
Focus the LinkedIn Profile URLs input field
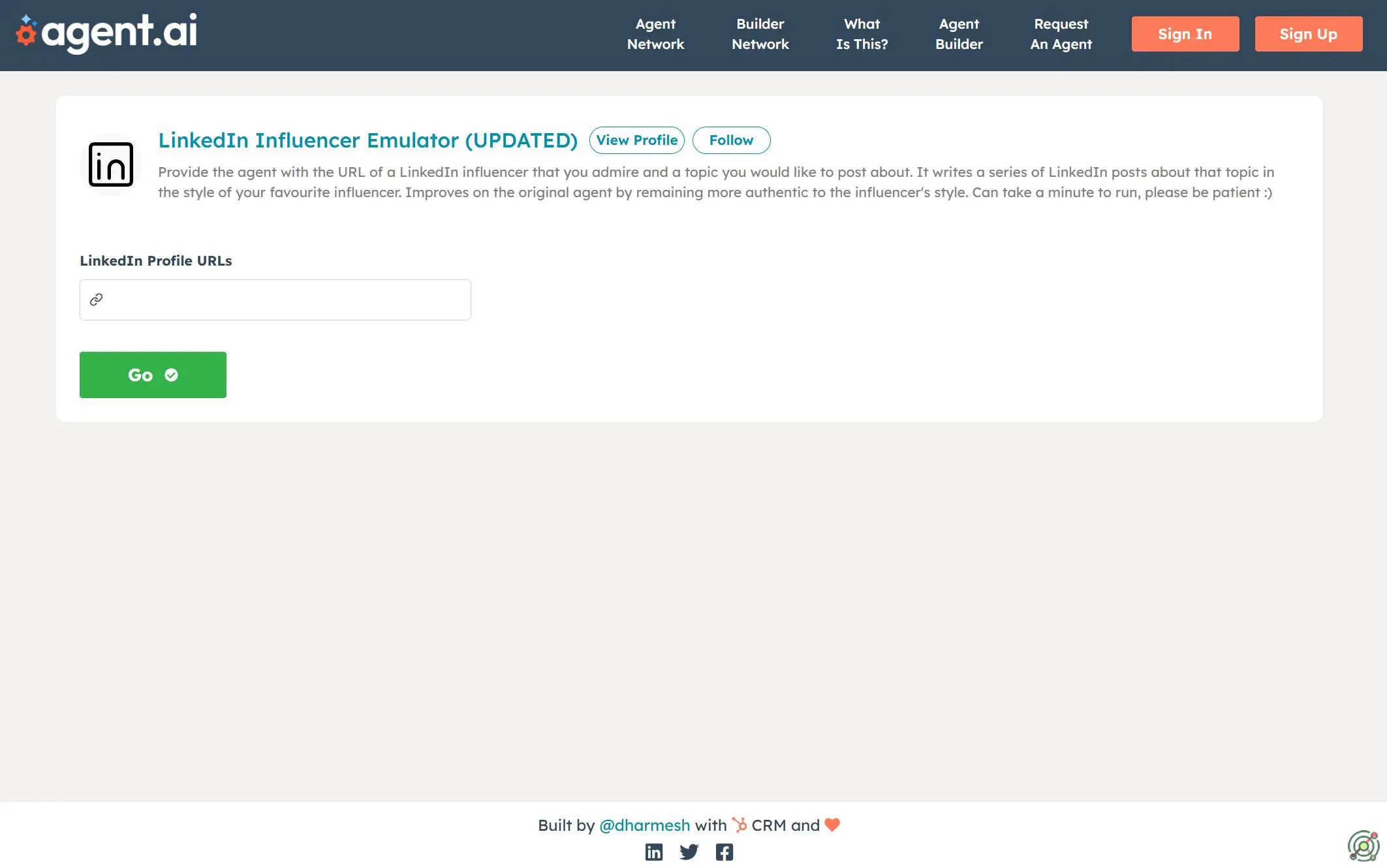click(275, 300)
